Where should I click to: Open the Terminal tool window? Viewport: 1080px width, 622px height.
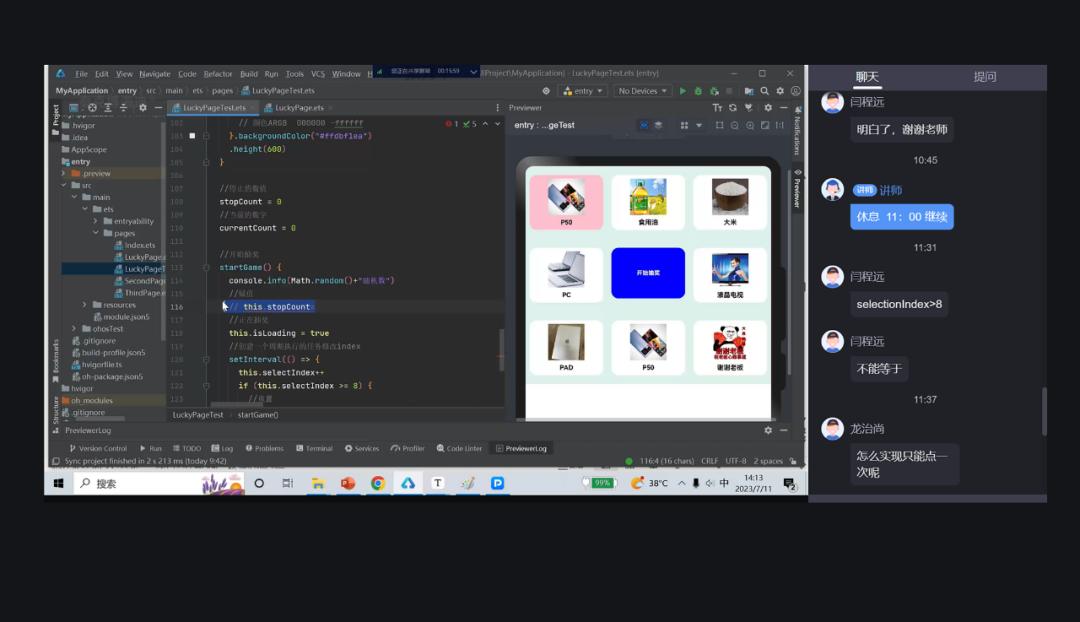coord(318,449)
